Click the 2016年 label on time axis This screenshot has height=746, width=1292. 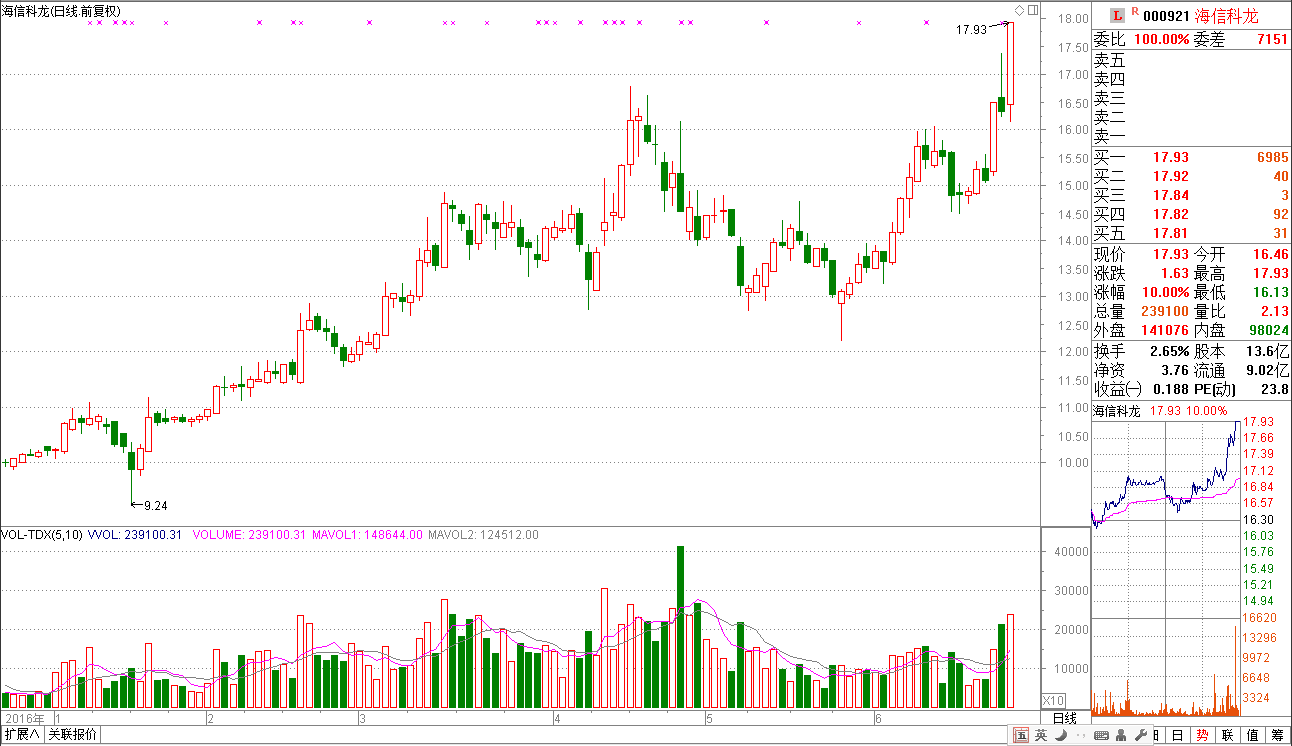[24, 718]
